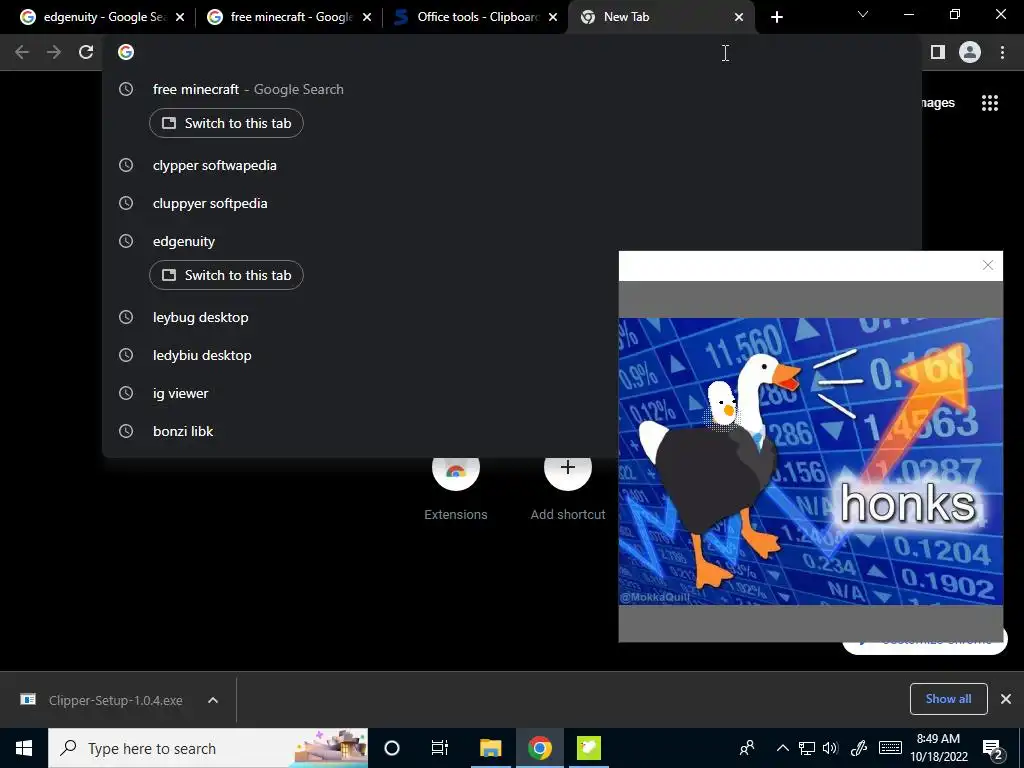Click the Type here to search box

click(x=208, y=748)
